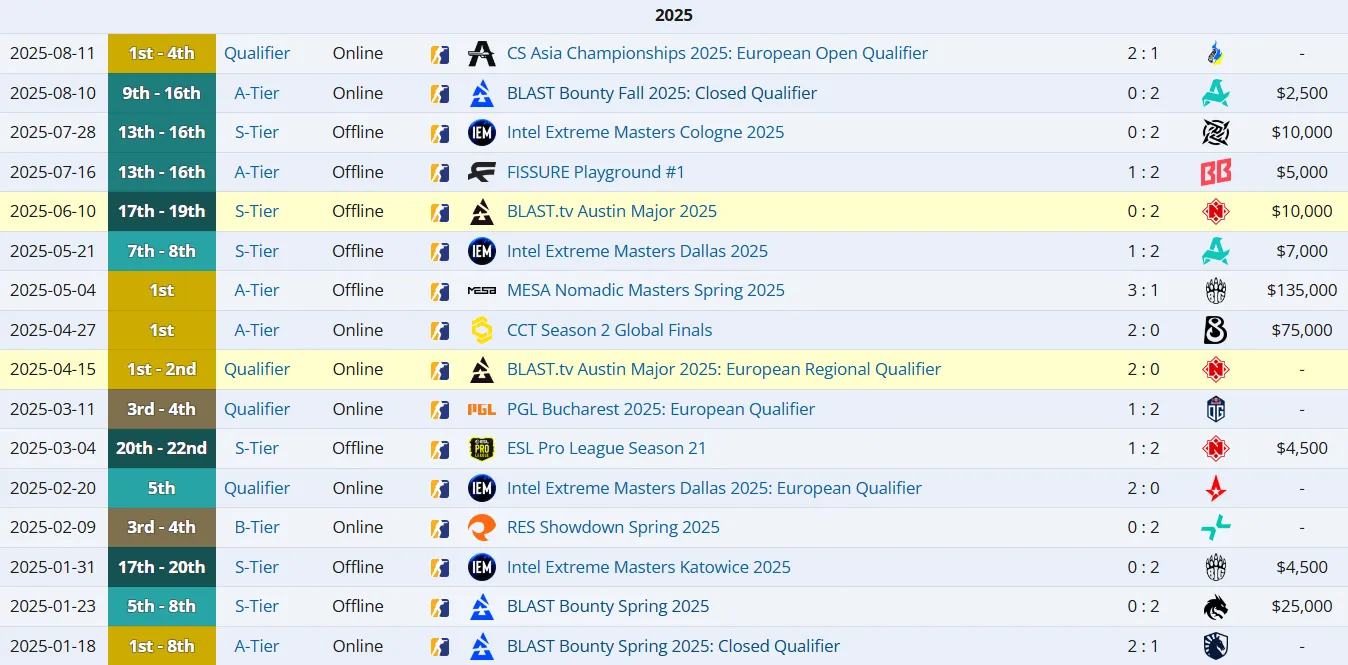Open BLAST.tv Austin Major 2025: European Regional Qualifier link
The image size is (1348, 665).
(x=724, y=369)
